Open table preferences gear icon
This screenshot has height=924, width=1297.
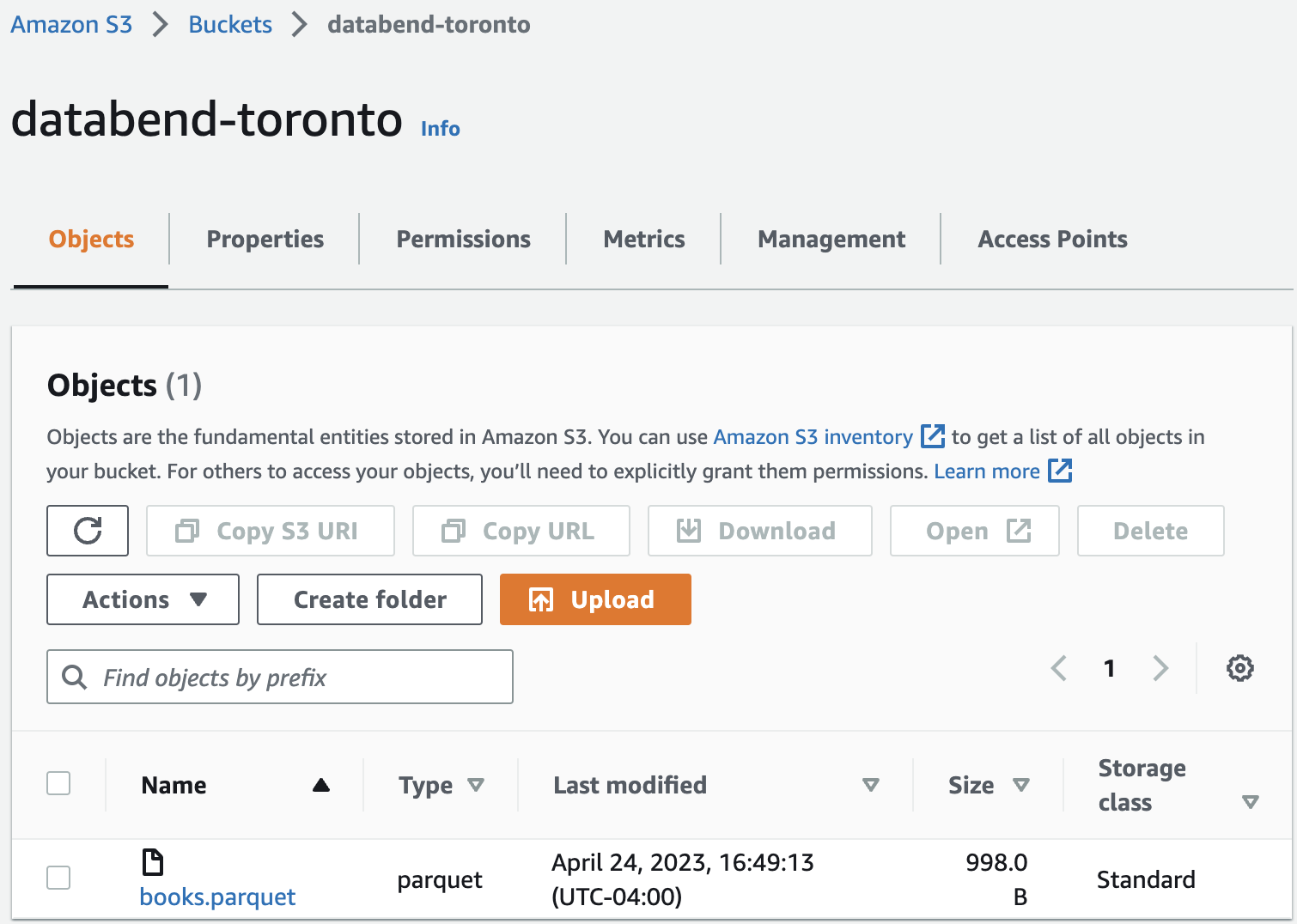(x=1239, y=668)
